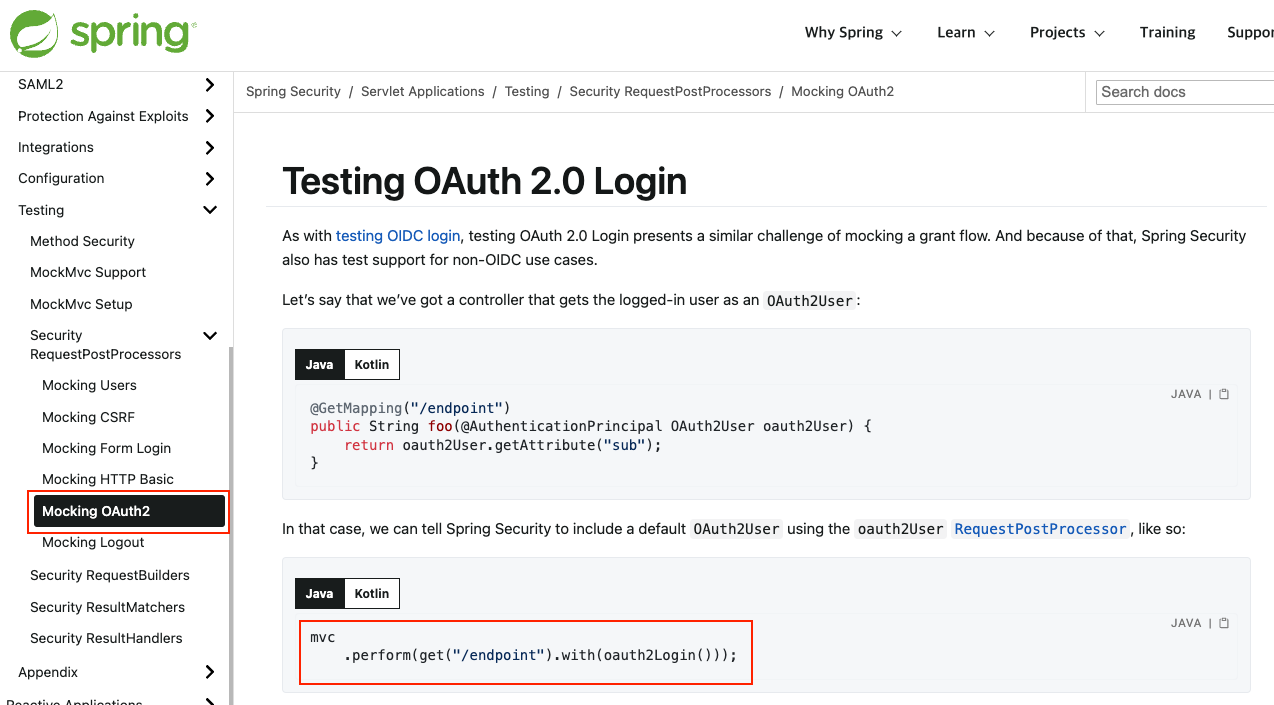Click the Spring logo
Screen dimensions: 1274x705
103,32
